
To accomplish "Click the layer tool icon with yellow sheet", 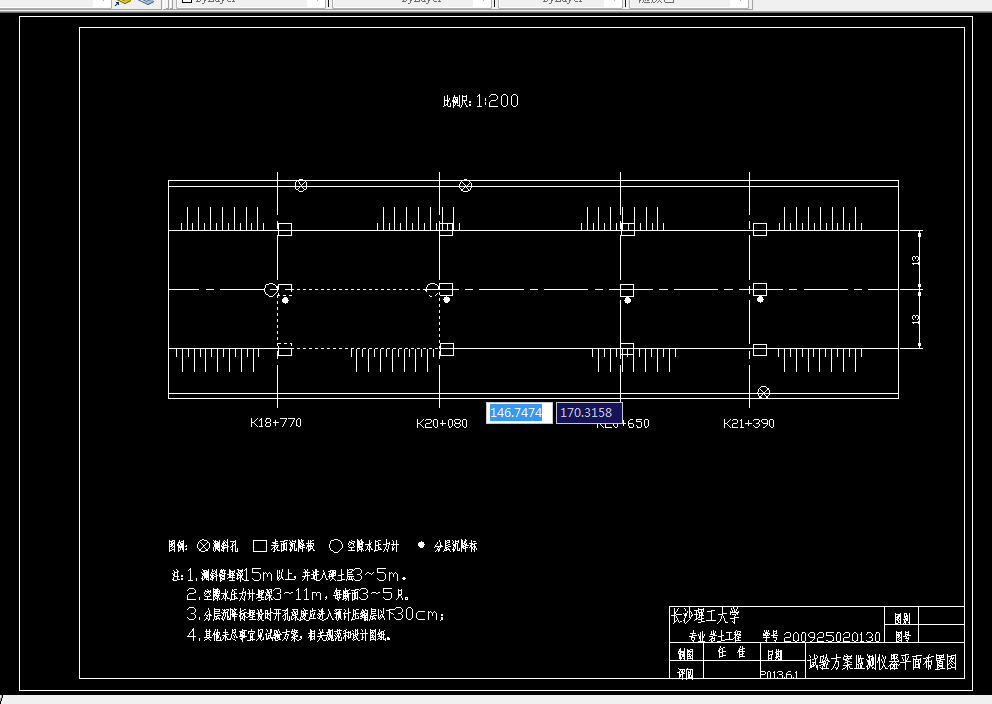I will pyautogui.click(x=123, y=2).
